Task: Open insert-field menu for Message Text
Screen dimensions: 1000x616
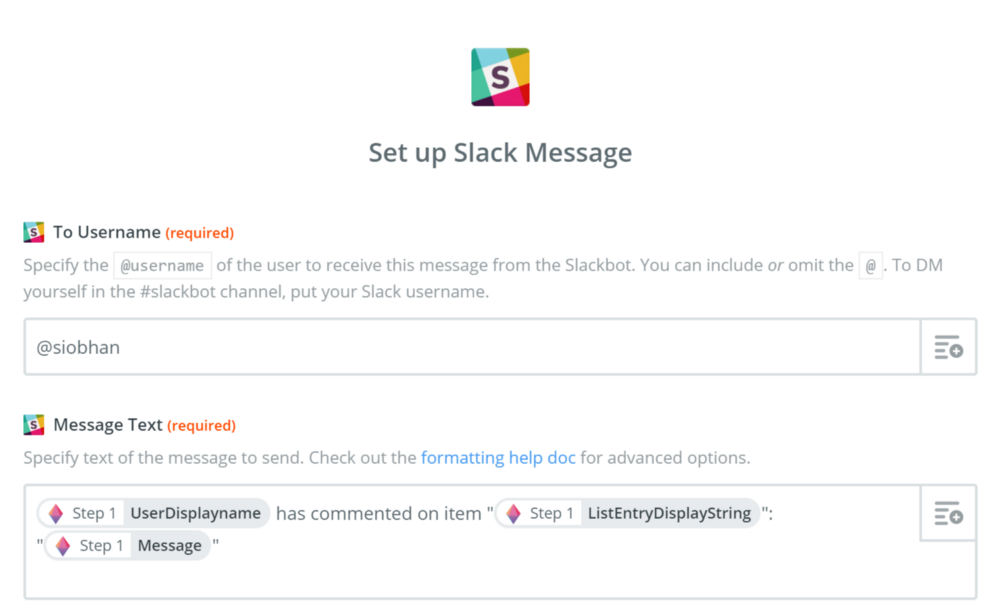Action: point(948,513)
